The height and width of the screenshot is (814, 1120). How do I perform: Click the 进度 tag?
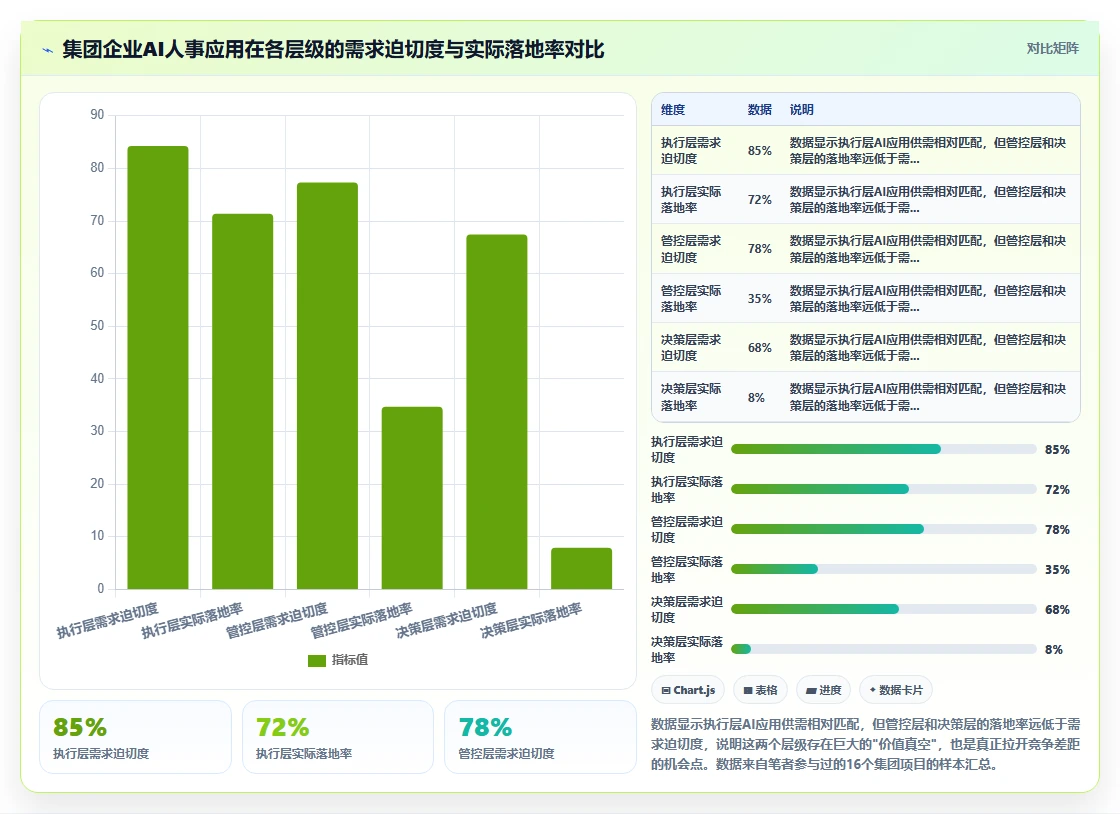pos(824,690)
